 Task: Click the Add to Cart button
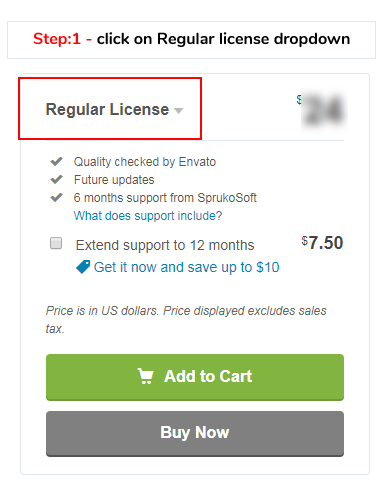[x=195, y=377]
